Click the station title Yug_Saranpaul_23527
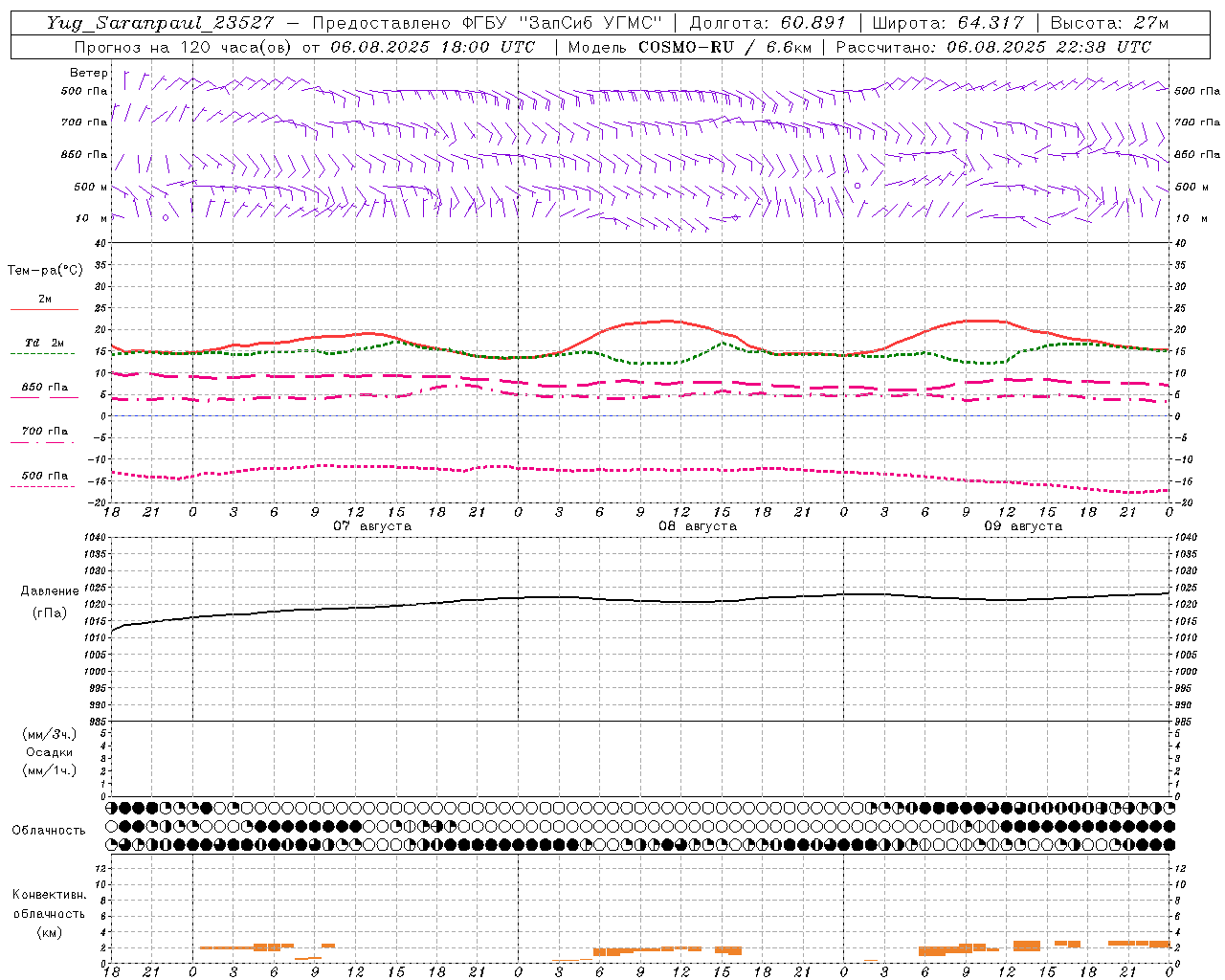The width and height of the screenshot is (1225, 980). [x=161, y=24]
